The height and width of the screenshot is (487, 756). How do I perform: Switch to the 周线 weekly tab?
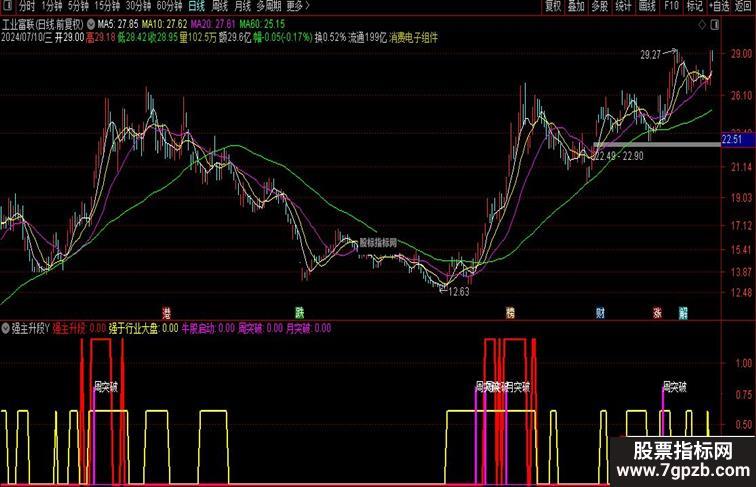coord(220,6)
